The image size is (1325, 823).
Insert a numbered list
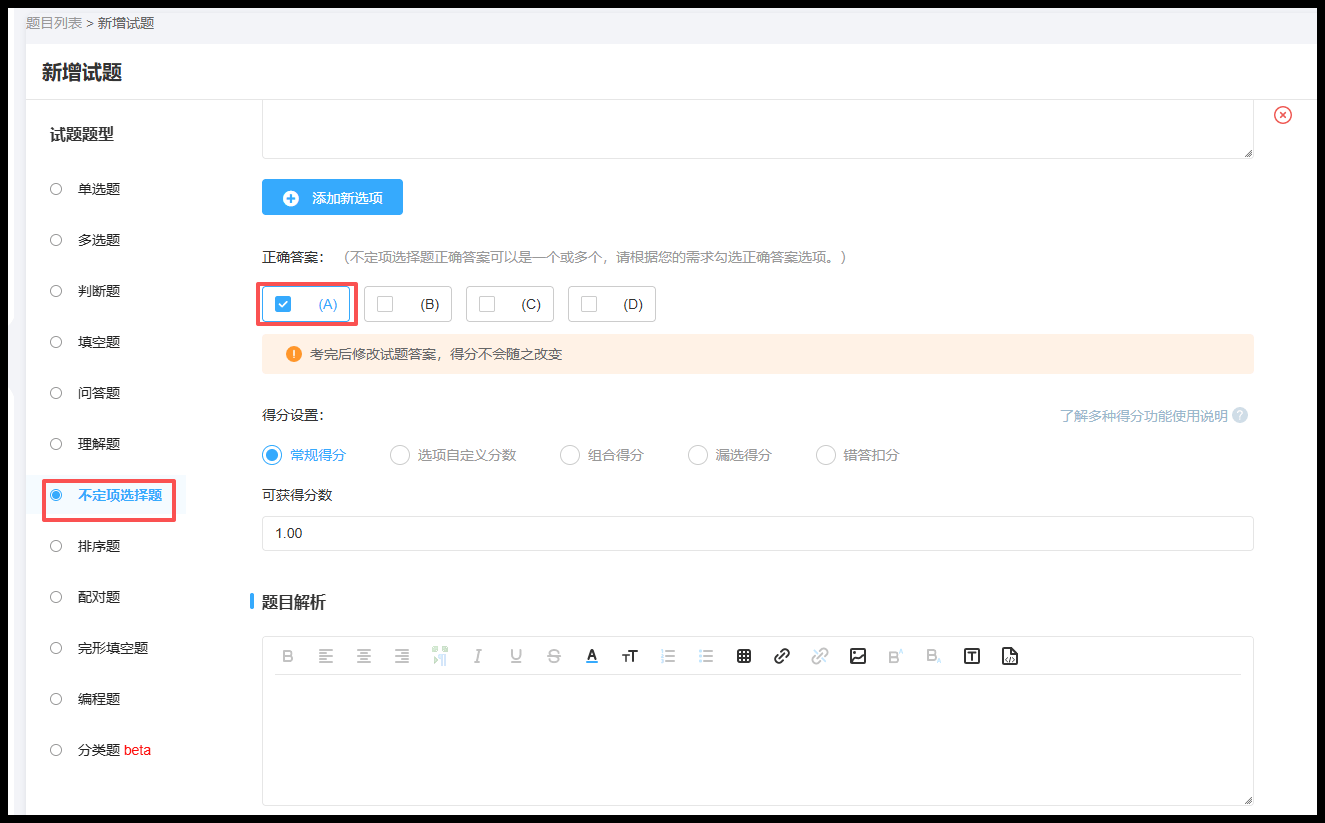click(x=668, y=656)
